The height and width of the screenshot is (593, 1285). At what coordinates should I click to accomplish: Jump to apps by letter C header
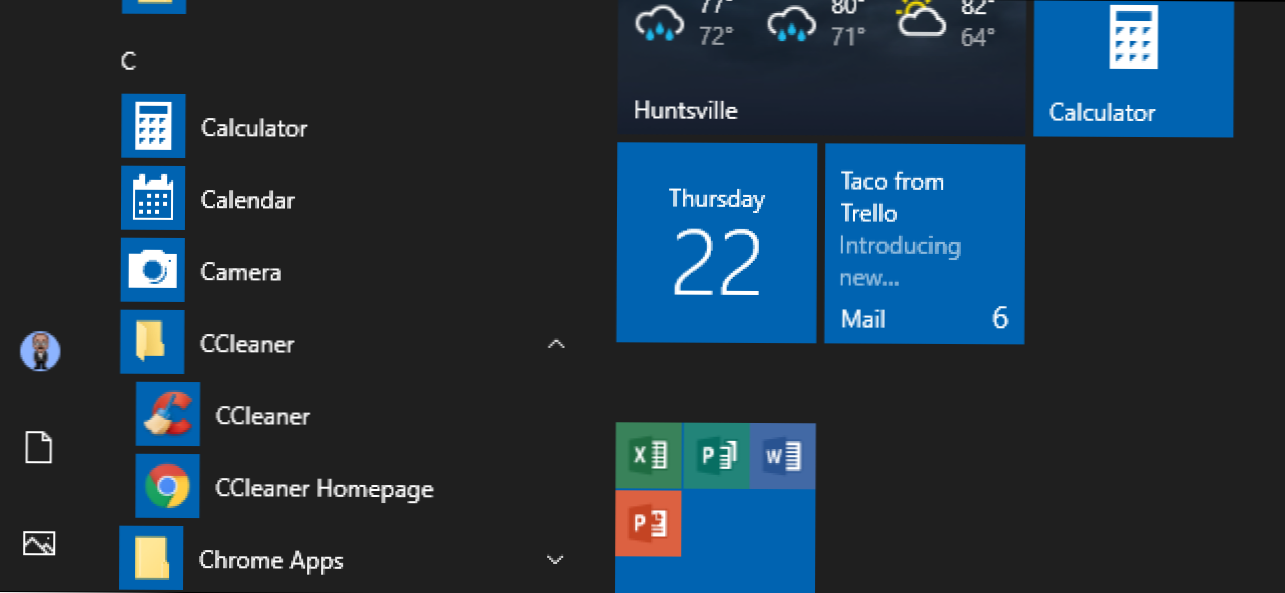tap(128, 62)
